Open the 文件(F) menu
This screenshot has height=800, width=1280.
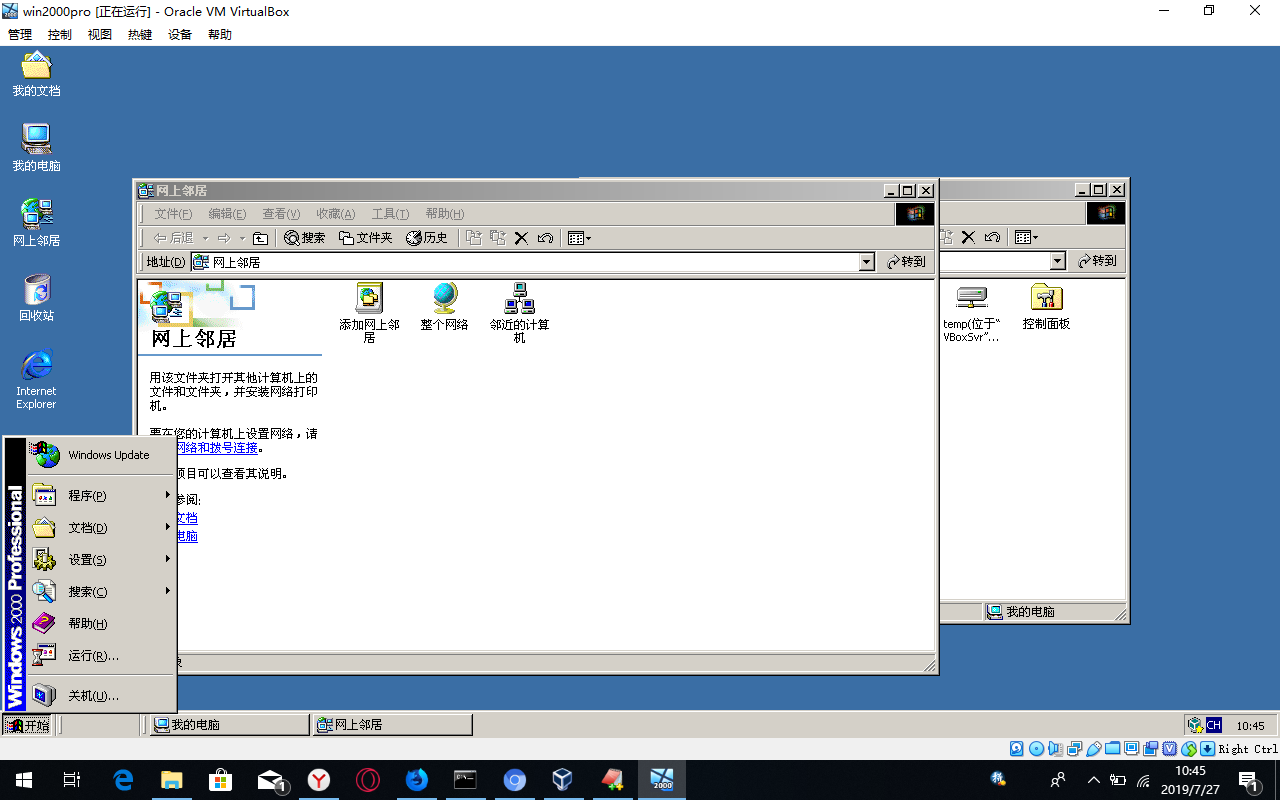click(x=173, y=214)
